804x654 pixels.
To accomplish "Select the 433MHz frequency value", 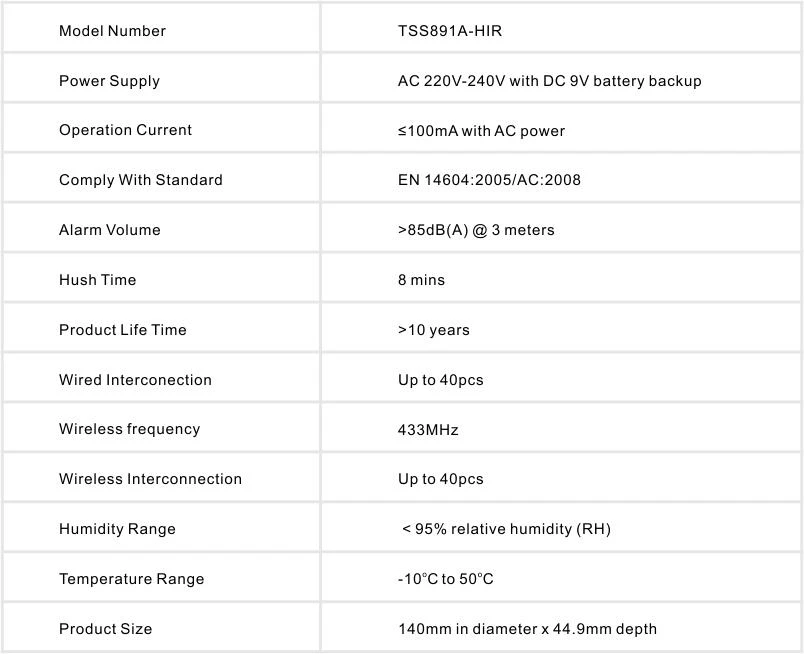I will click(428, 430).
